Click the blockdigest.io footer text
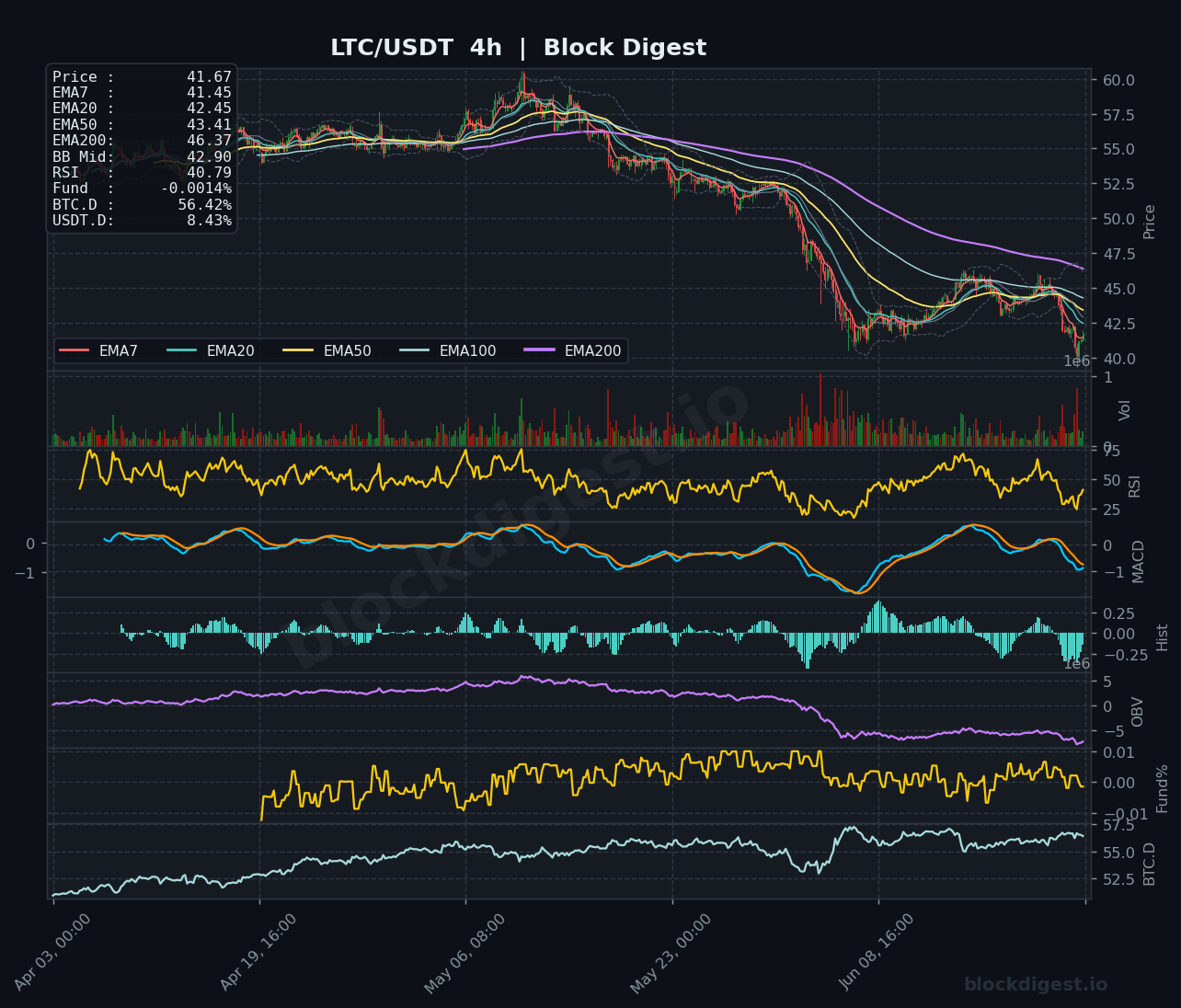The image size is (1181, 1008). click(x=1036, y=985)
